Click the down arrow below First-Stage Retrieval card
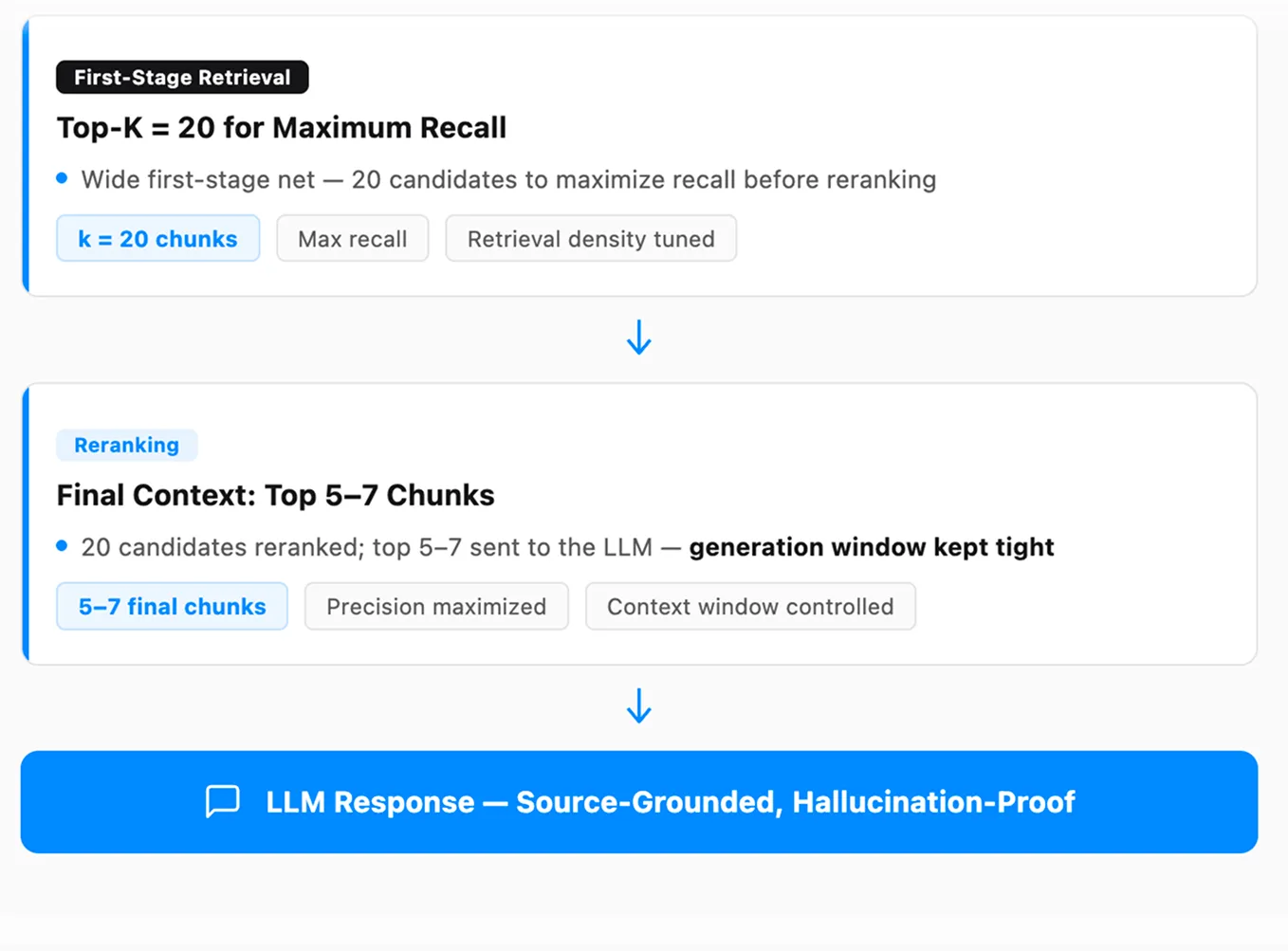The height and width of the screenshot is (951, 1288). tap(639, 338)
